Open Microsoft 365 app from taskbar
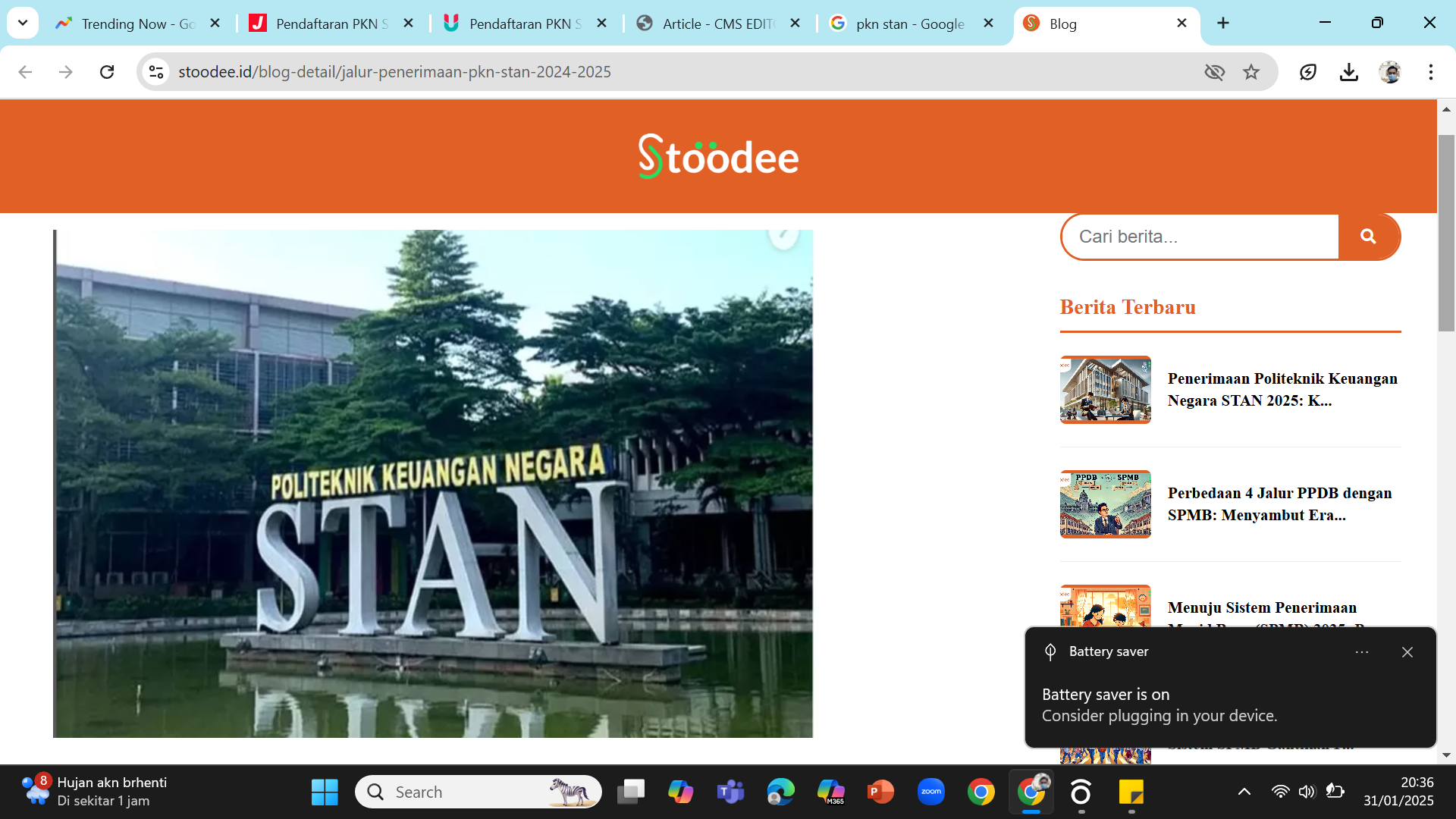The image size is (1456, 819). pos(831,792)
